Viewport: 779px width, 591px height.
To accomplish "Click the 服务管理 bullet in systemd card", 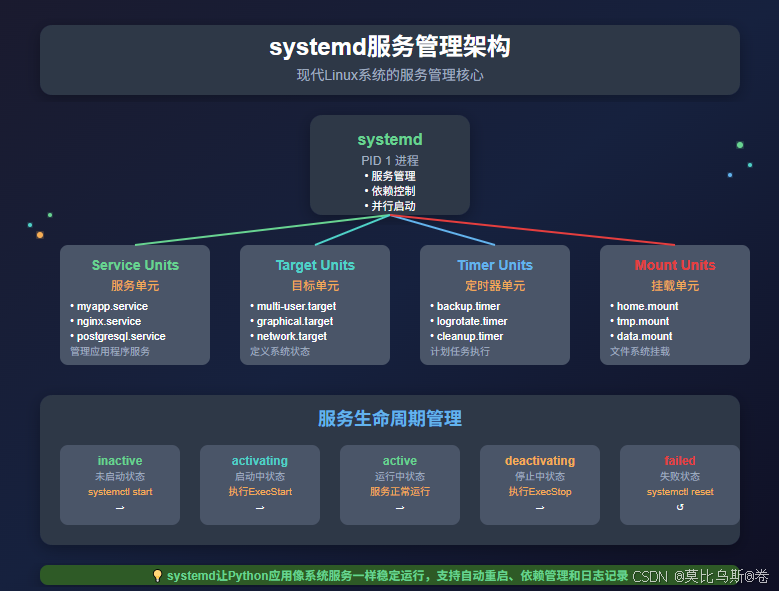I will click(x=390, y=176).
